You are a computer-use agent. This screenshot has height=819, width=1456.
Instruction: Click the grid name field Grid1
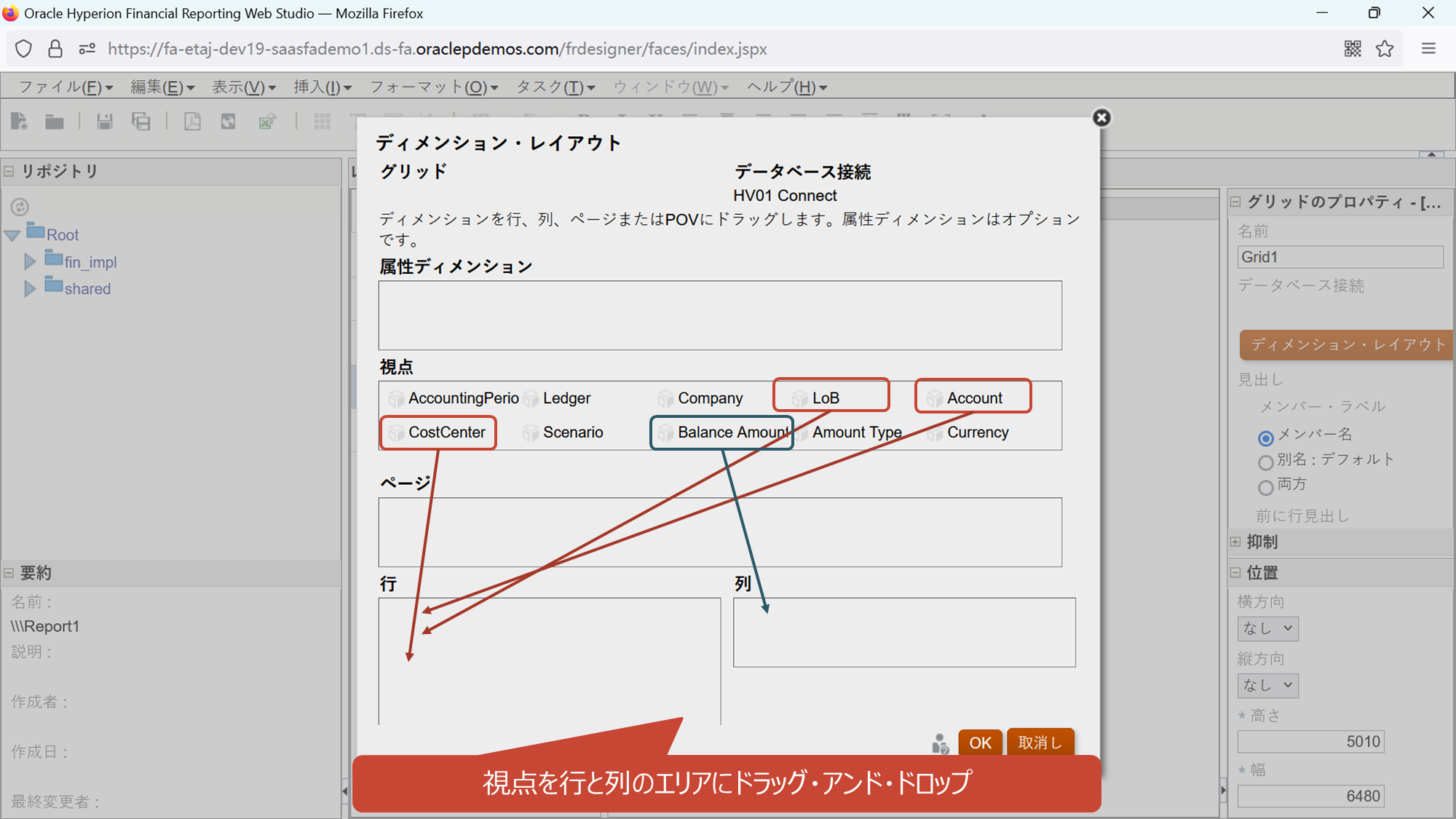click(1340, 257)
